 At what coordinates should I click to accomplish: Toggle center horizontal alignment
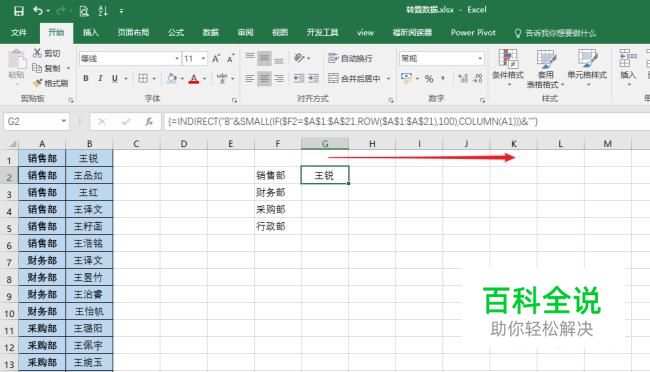point(264,78)
